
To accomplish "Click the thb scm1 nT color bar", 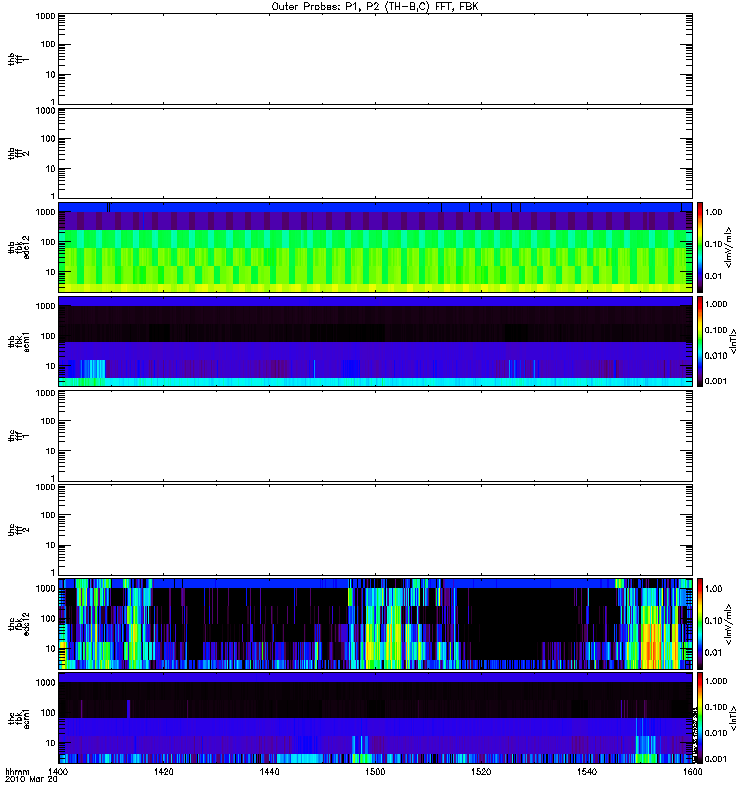I will tap(700, 341).
